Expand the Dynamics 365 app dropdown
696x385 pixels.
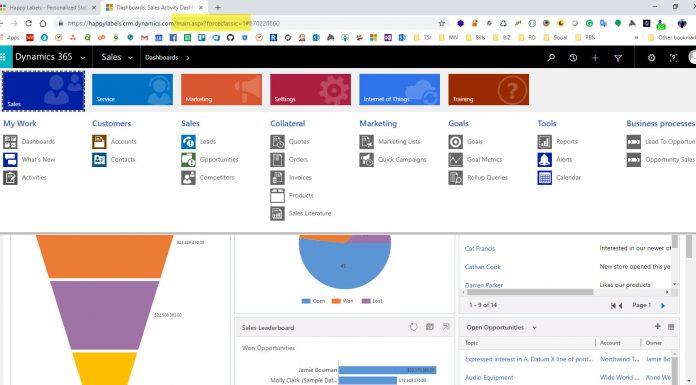pos(83,58)
